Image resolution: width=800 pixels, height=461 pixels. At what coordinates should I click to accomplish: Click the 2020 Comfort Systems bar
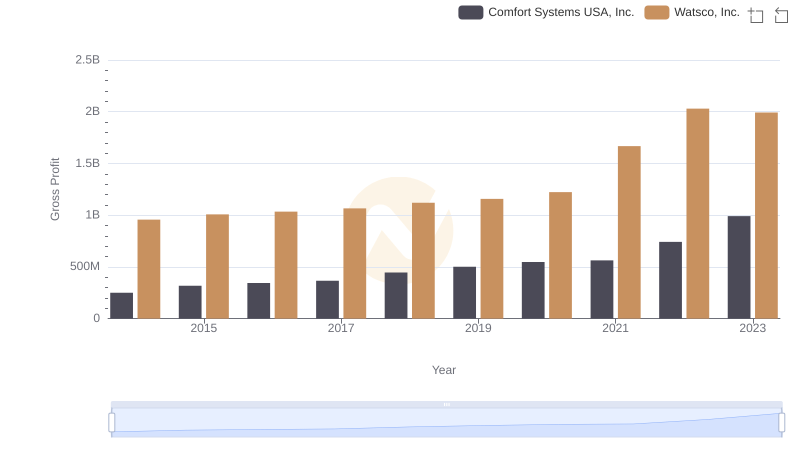(533, 290)
